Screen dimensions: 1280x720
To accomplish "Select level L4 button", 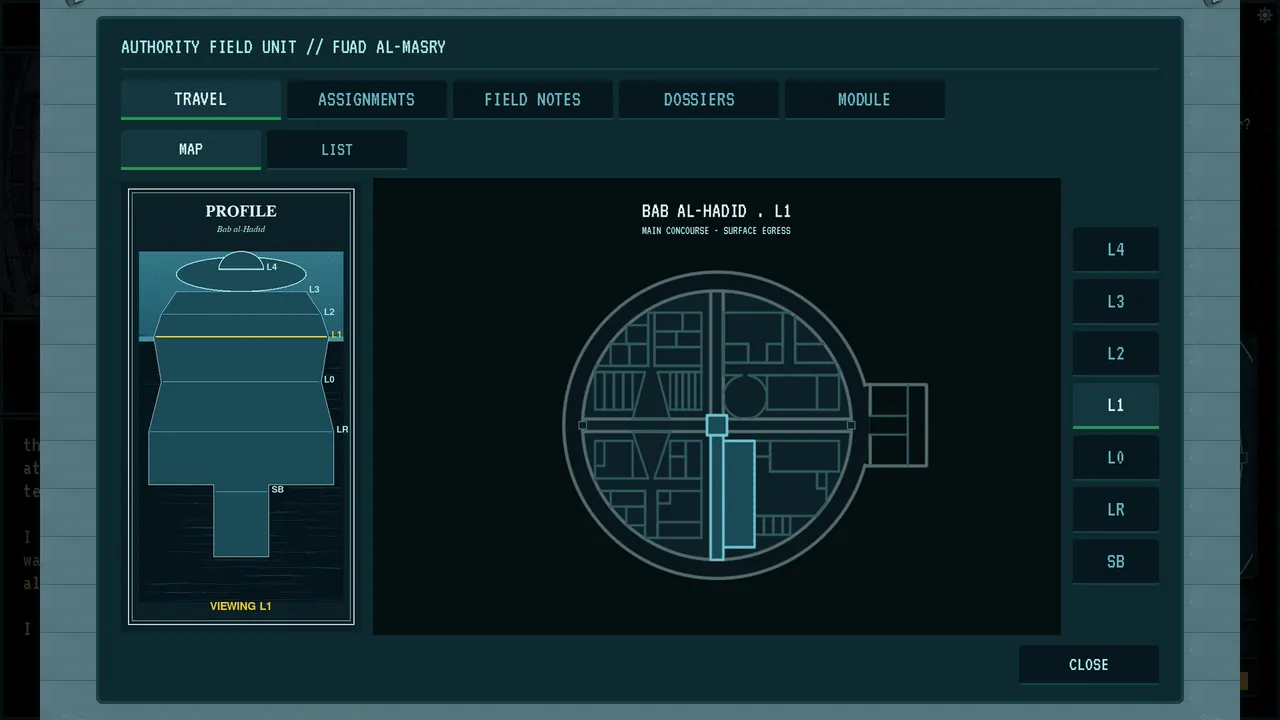I will coord(1115,250).
